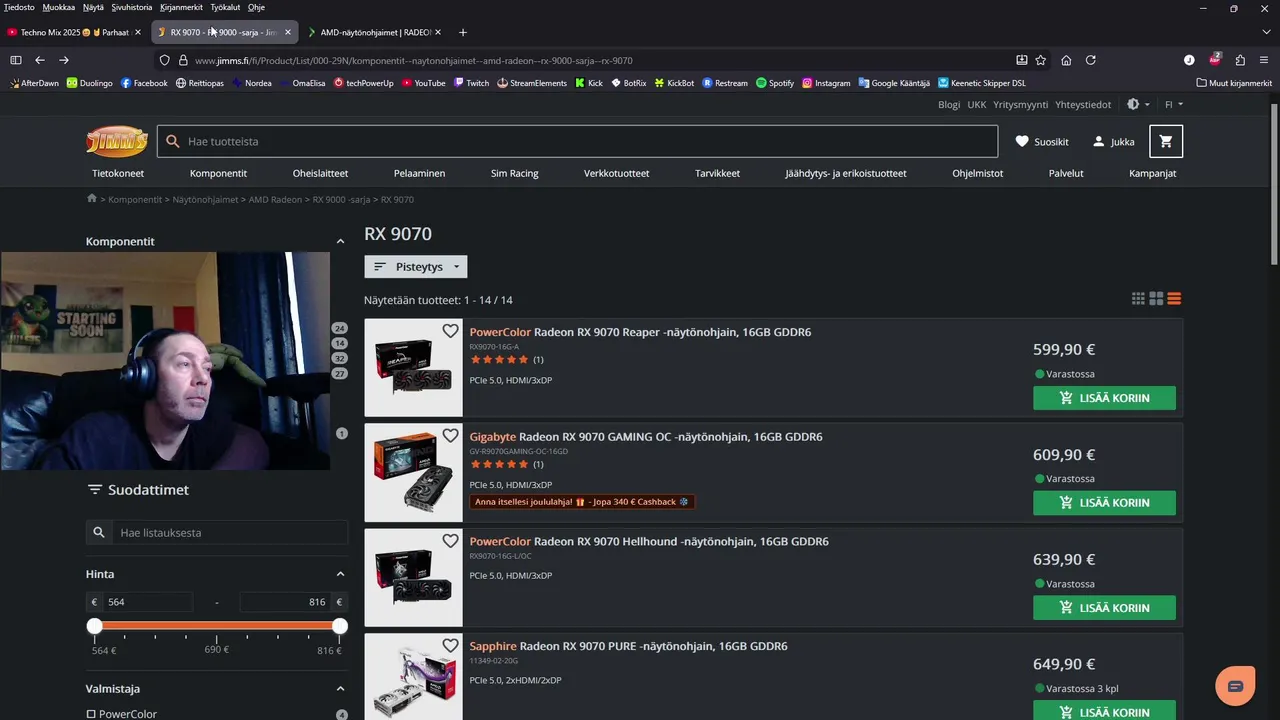Click the search magnifier in Hae tuotteista field
Viewport: 1280px width, 720px height.
pyautogui.click(x=173, y=142)
